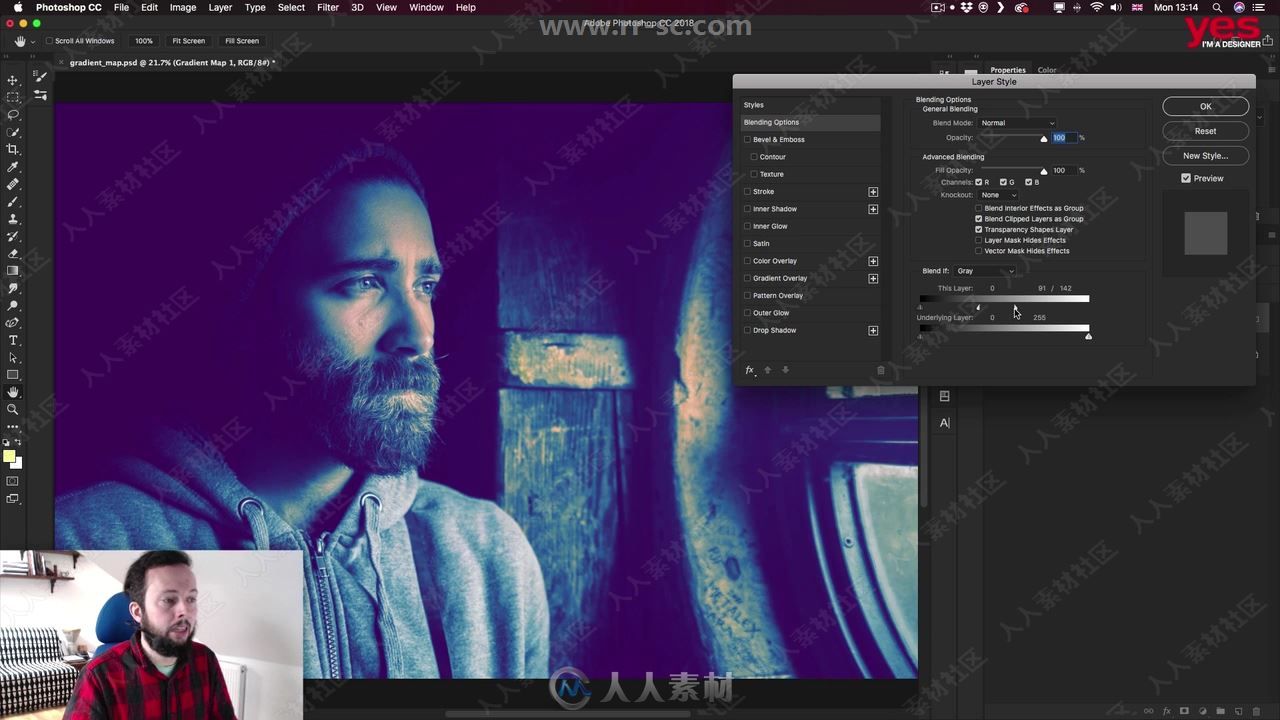This screenshot has width=1280, height=720.
Task: Select the History Brush tool
Action: [13, 236]
